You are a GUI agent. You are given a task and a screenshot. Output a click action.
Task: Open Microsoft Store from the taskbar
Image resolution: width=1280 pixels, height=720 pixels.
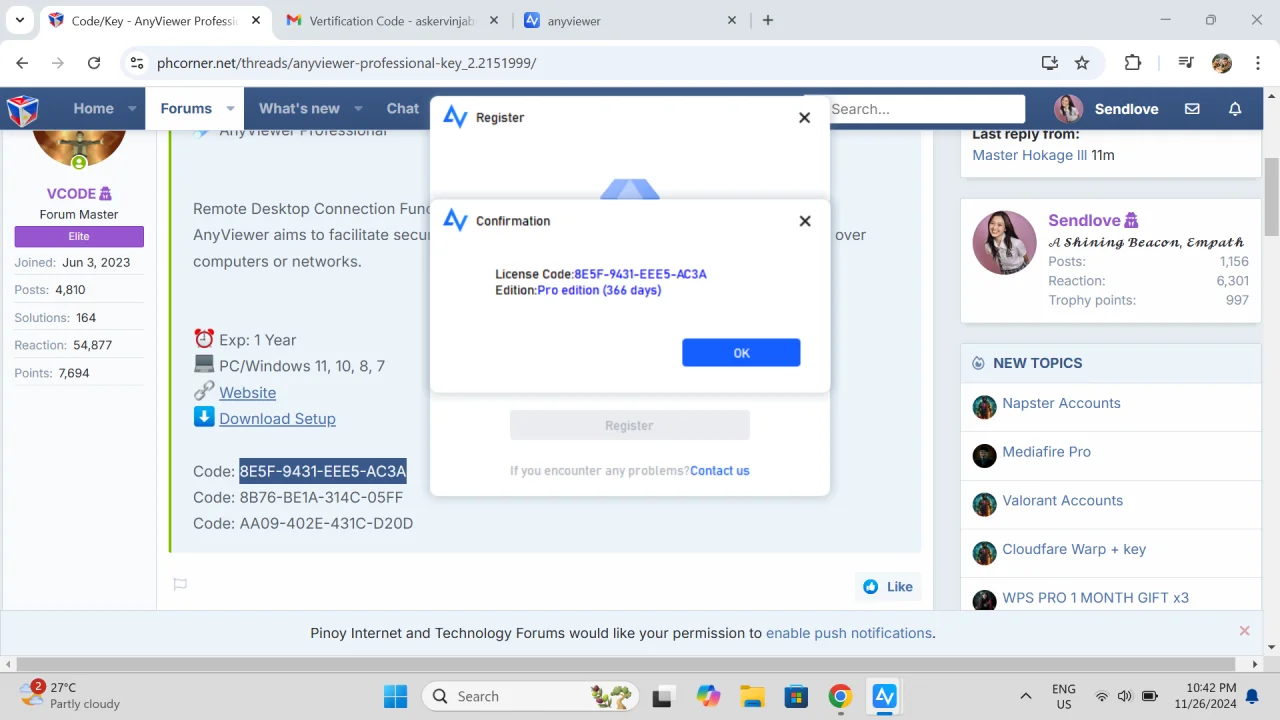coord(796,696)
